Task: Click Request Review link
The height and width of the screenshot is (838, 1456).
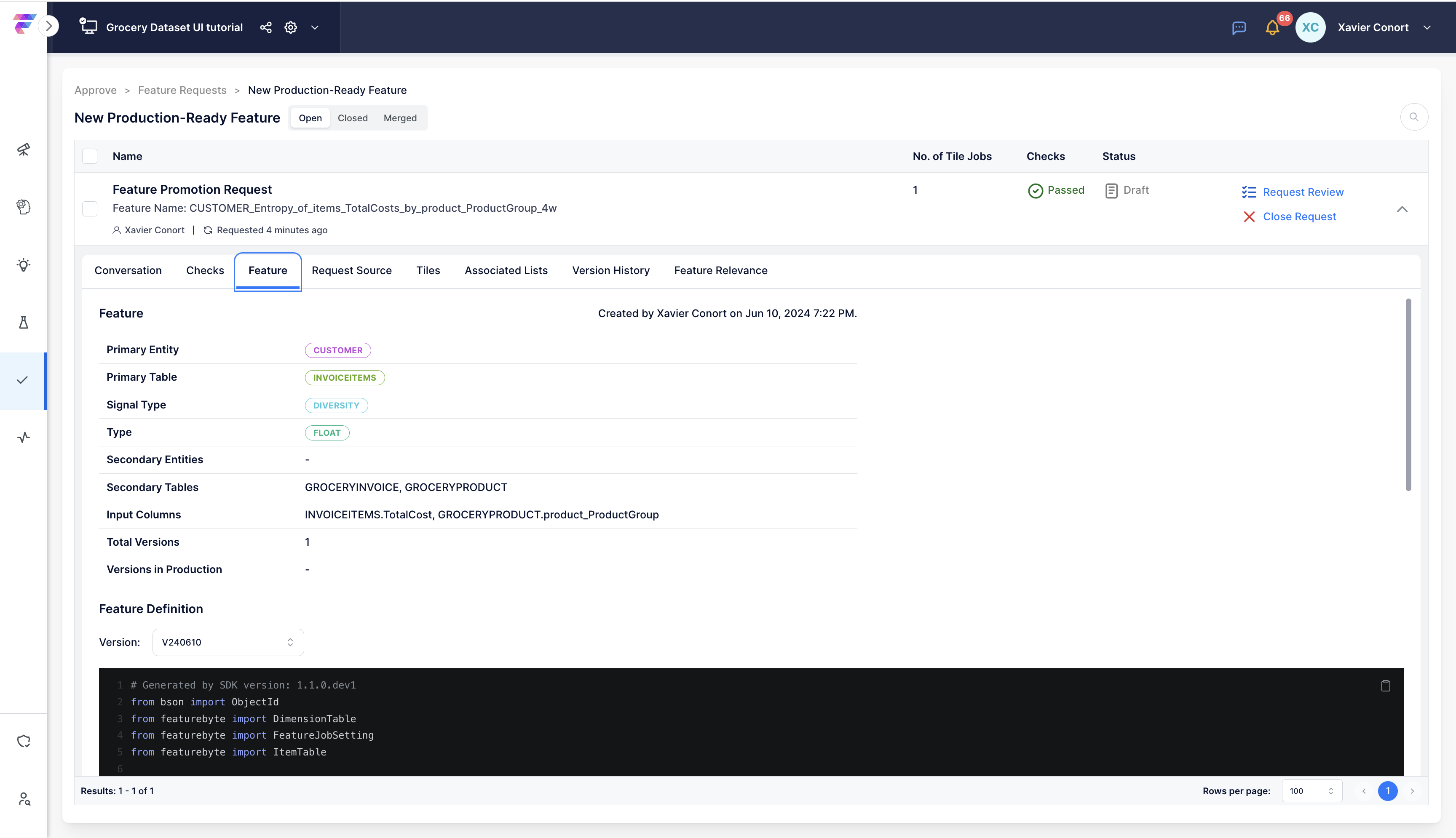Action: (x=1303, y=192)
